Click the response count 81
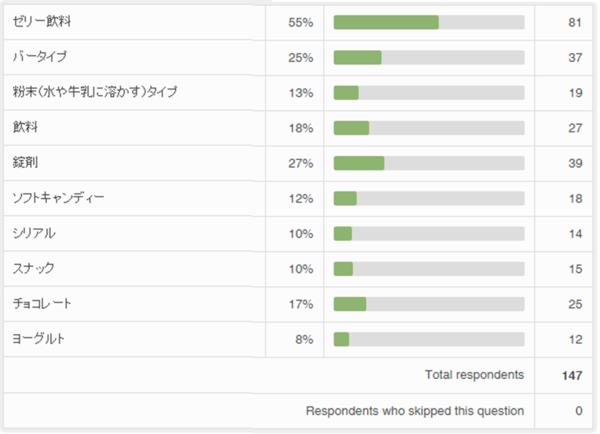The image size is (600, 434). 575,22
